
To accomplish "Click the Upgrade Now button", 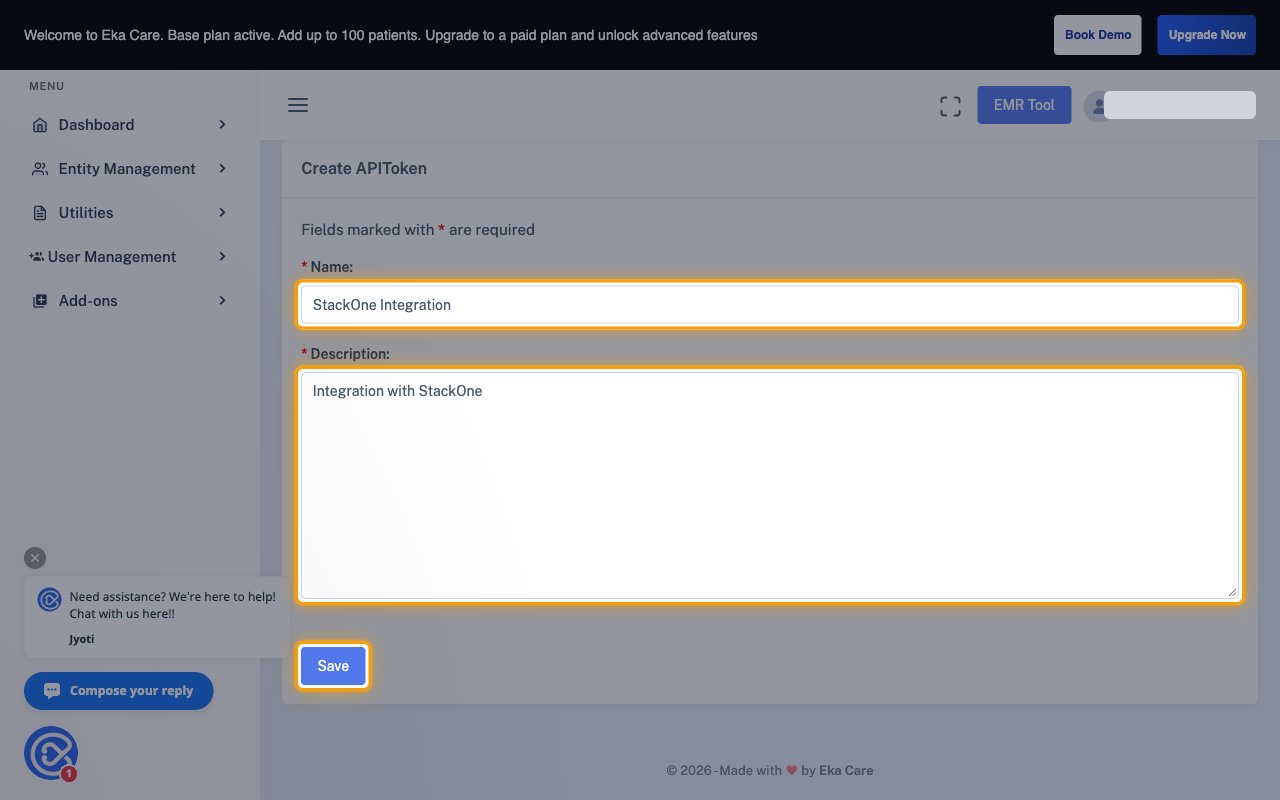I will point(1207,35).
